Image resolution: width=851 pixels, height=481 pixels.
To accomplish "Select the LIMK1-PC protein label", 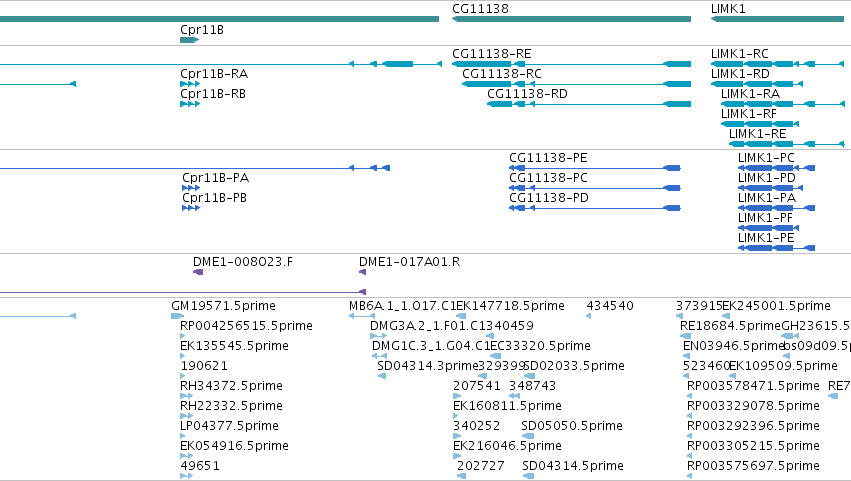I will (x=766, y=158).
